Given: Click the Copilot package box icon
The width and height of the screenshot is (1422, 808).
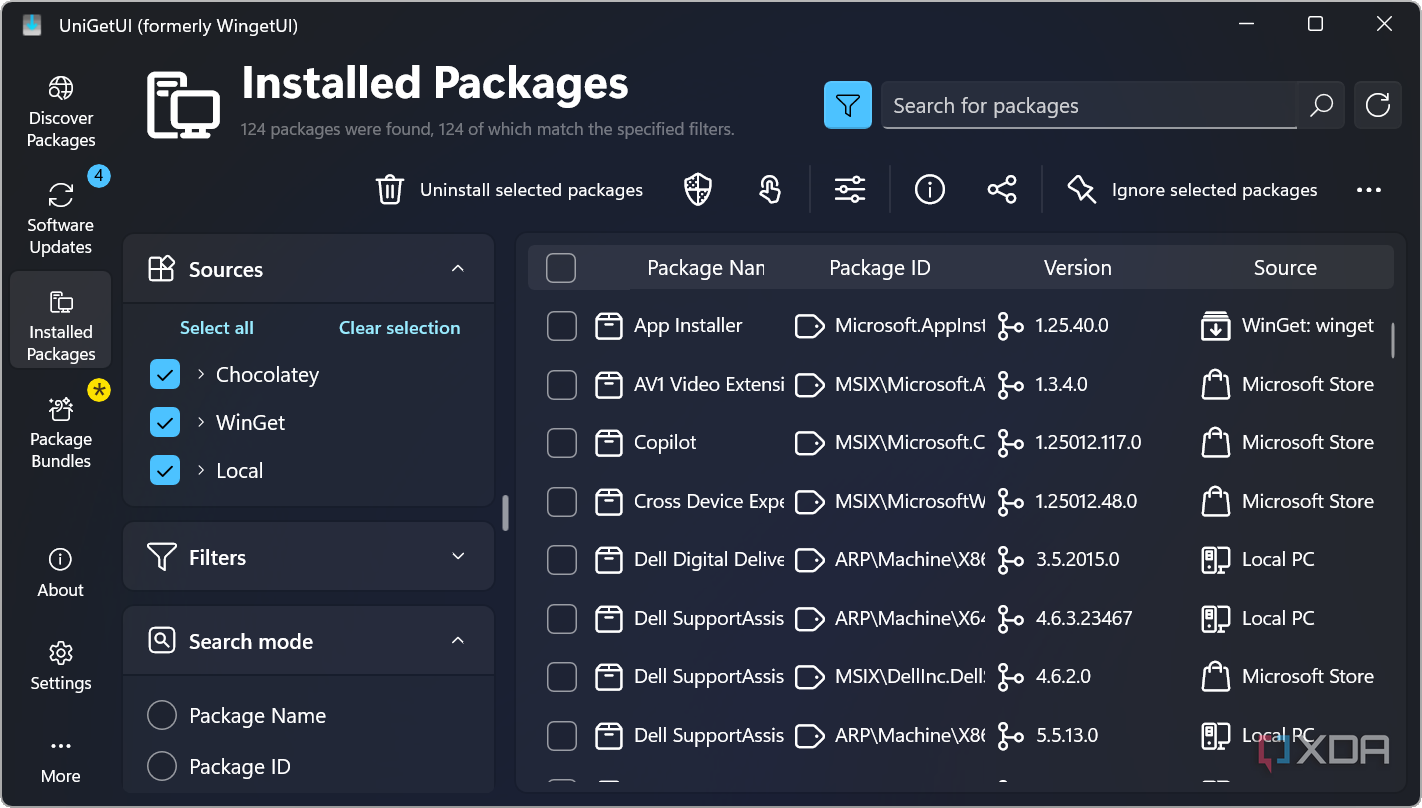Looking at the screenshot, I should [x=609, y=443].
